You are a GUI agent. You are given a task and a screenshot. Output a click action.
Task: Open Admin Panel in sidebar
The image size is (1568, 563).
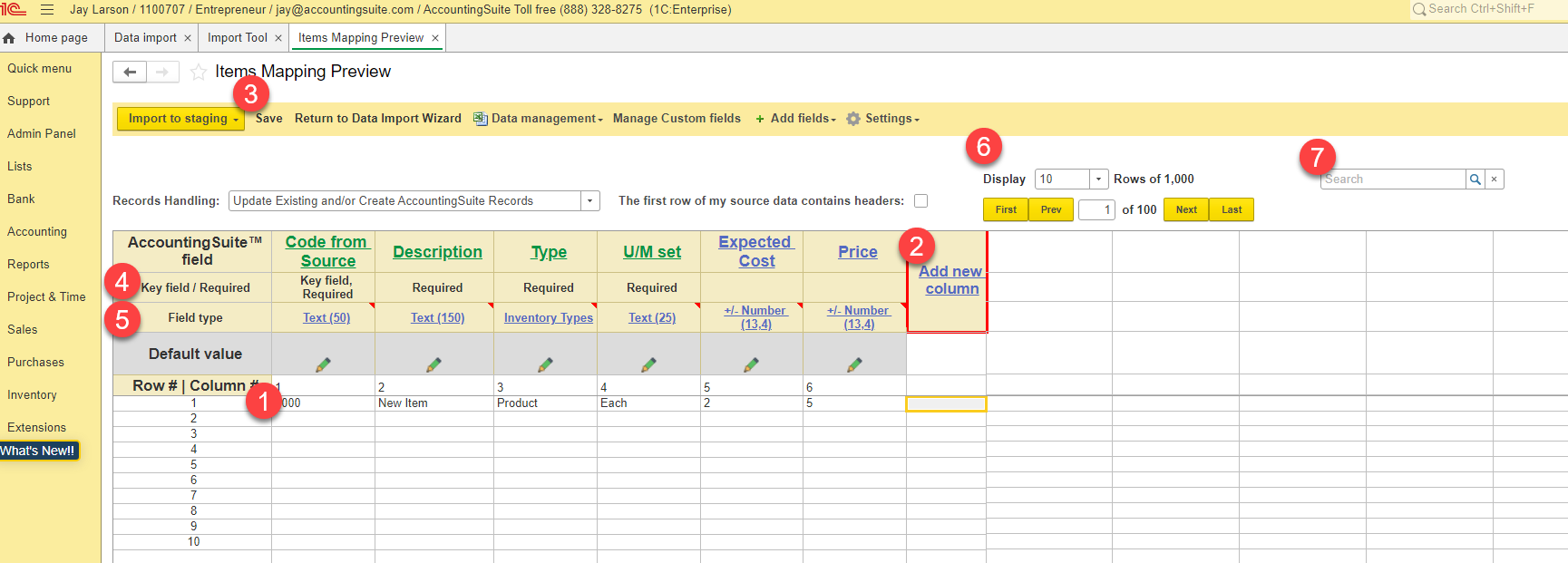pos(42,134)
